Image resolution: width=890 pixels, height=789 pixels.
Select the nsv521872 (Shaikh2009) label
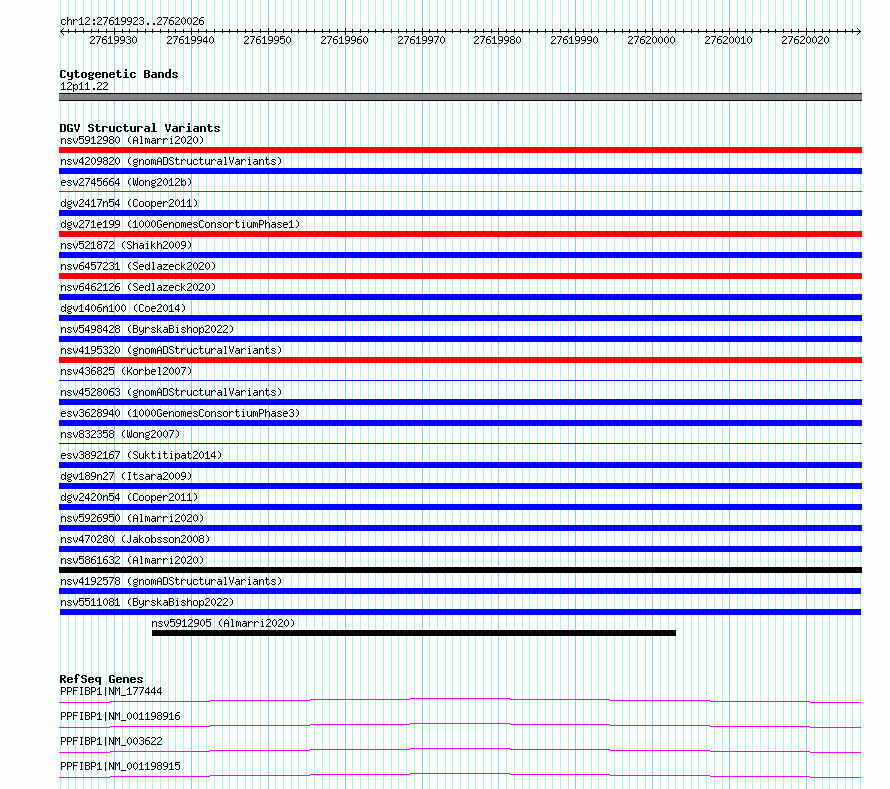(126, 245)
